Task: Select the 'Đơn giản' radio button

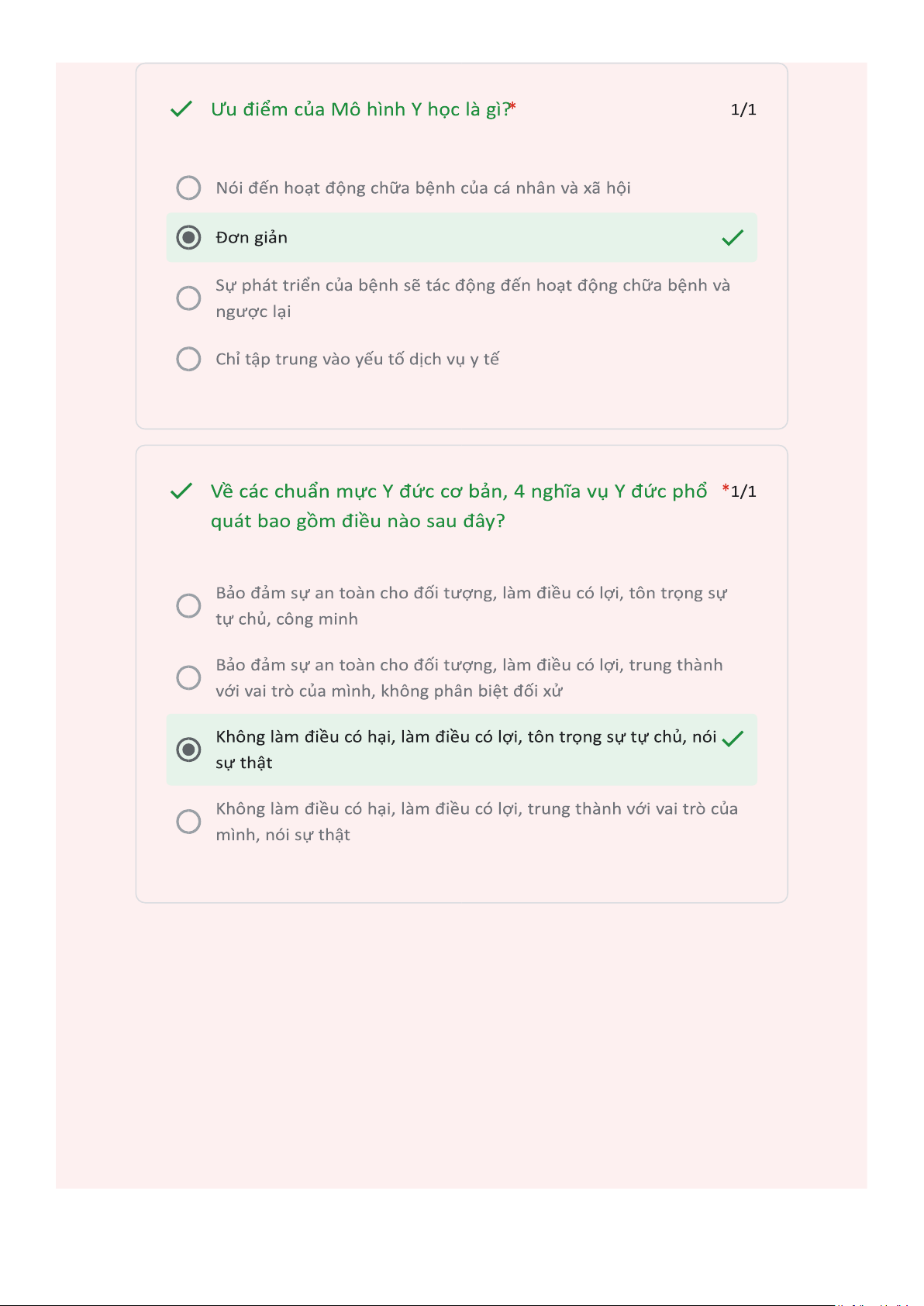Action: (188, 237)
